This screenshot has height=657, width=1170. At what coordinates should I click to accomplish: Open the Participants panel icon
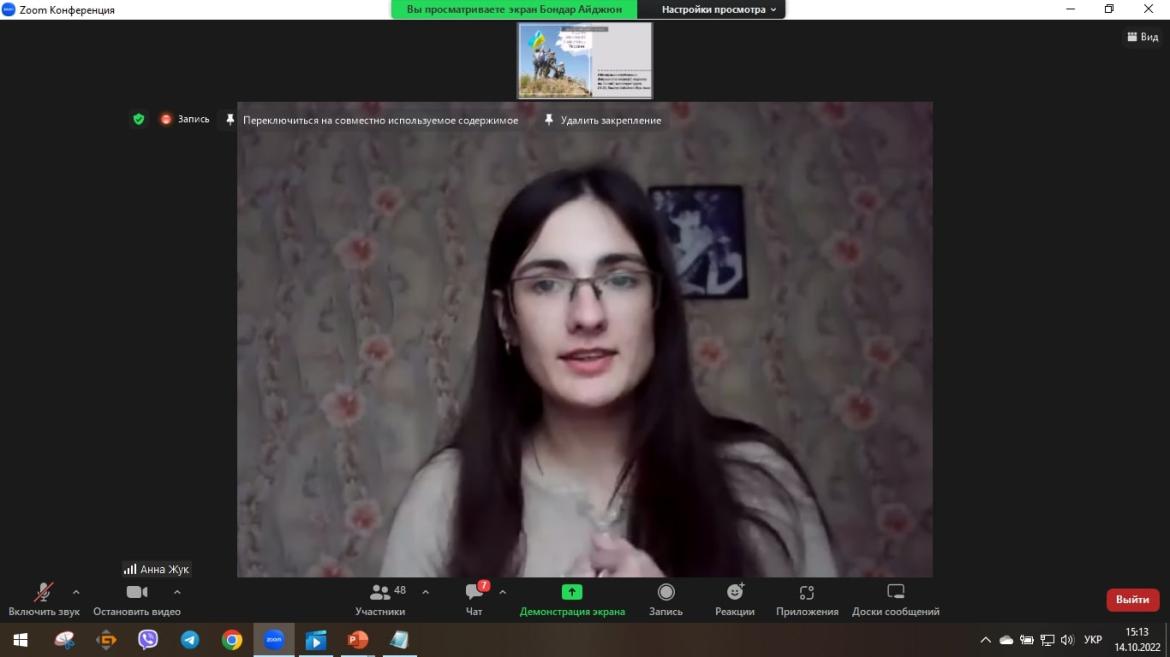pos(379,592)
